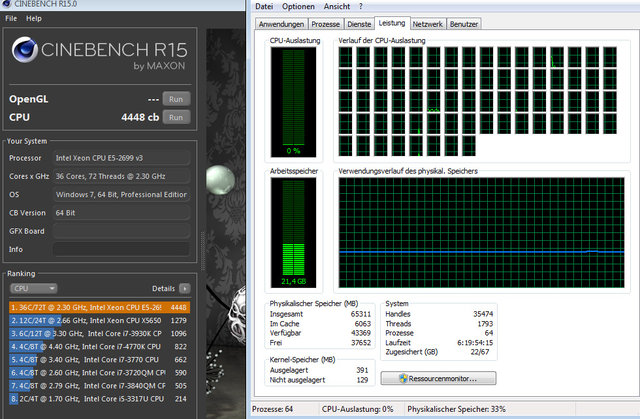Click the Cinebench title bar app icon
Screen dimensions: 640x419
click(7, 4)
